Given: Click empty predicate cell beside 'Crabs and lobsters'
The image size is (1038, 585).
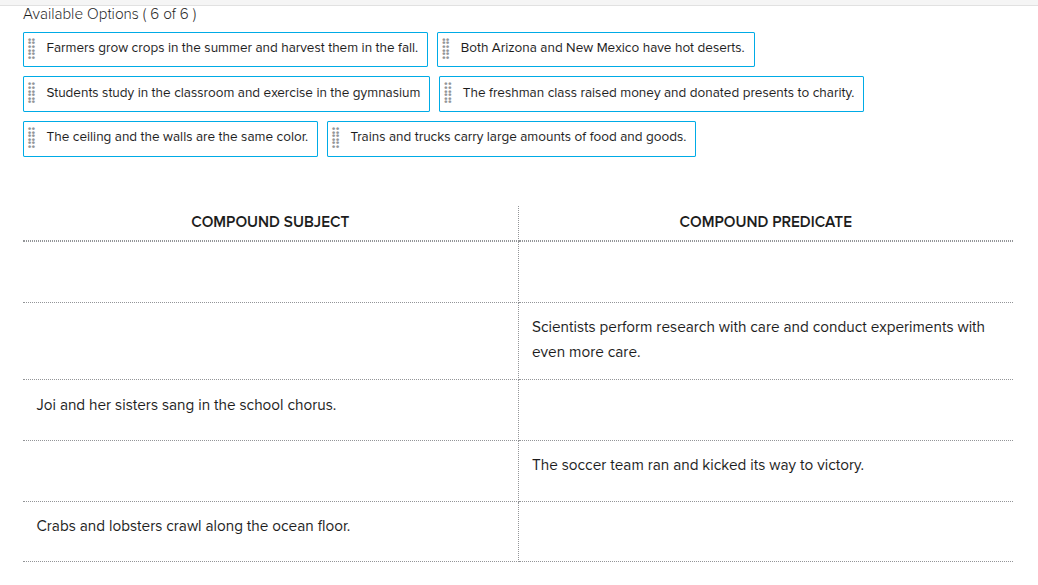Looking at the screenshot, I should 765,531.
